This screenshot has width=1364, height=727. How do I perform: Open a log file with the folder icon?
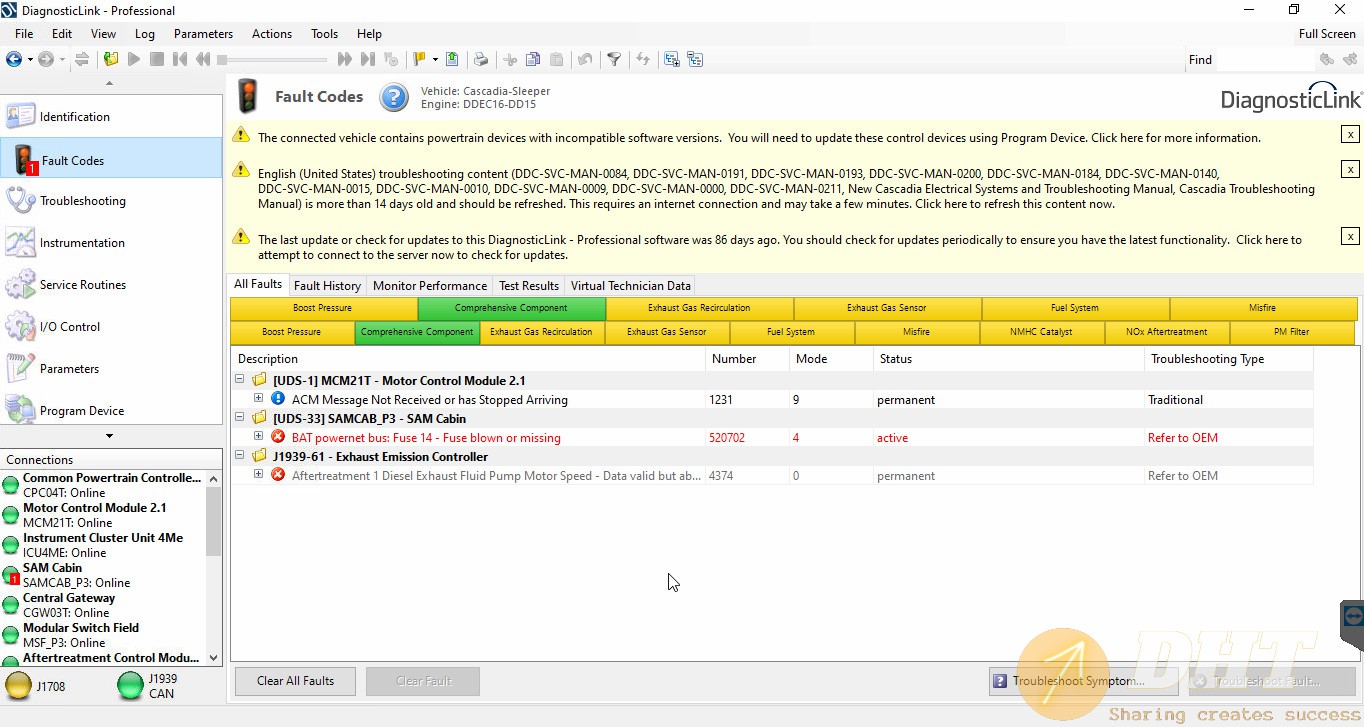110,59
